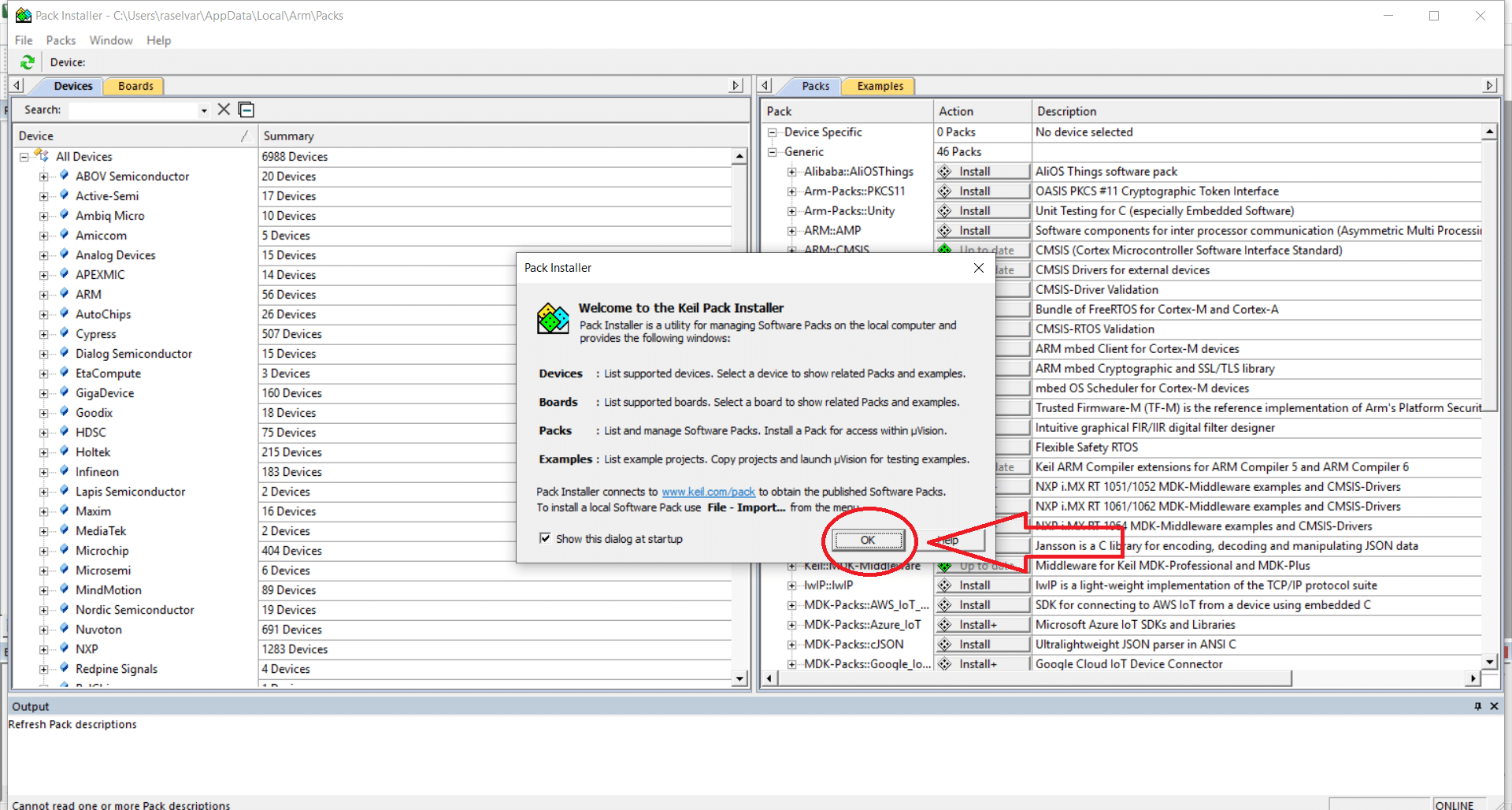Screen dimensions: 1512x810
Task: Select the Devices tab
Action: tap(73, 86)
